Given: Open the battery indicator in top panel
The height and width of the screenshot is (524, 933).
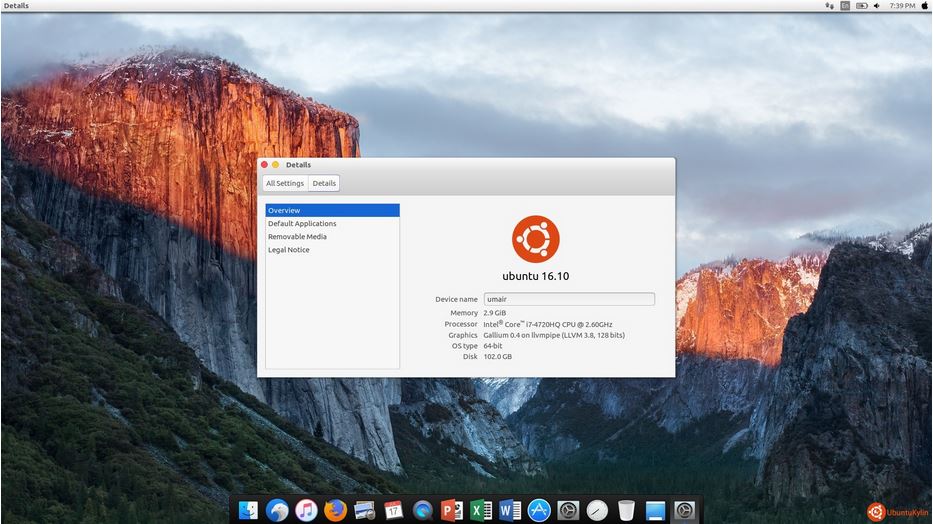Looking at the screenshot, I should pyautogui.click(x=862, y=5).
